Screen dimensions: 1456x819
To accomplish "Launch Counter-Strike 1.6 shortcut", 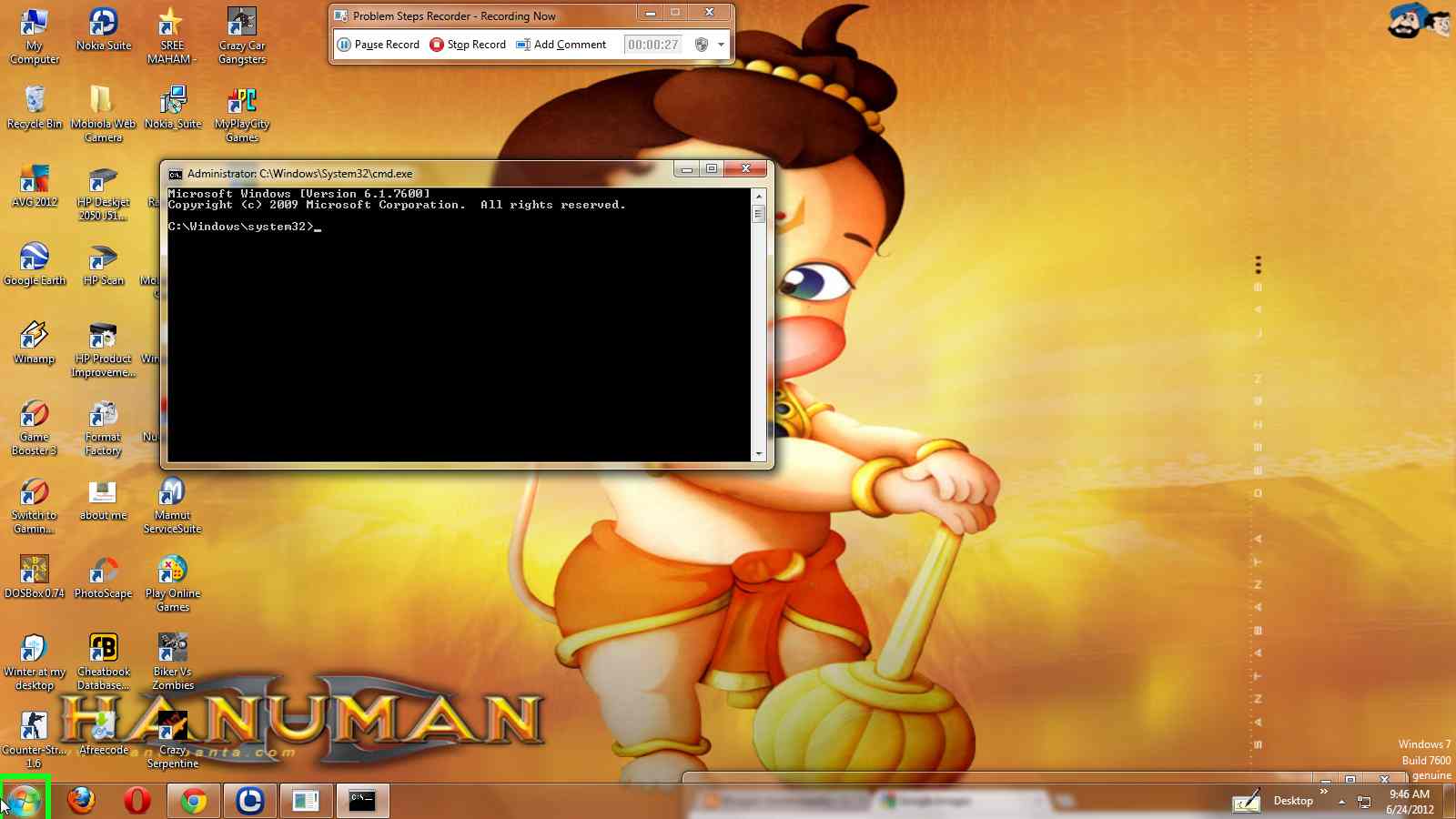I will tap(34, 741).
